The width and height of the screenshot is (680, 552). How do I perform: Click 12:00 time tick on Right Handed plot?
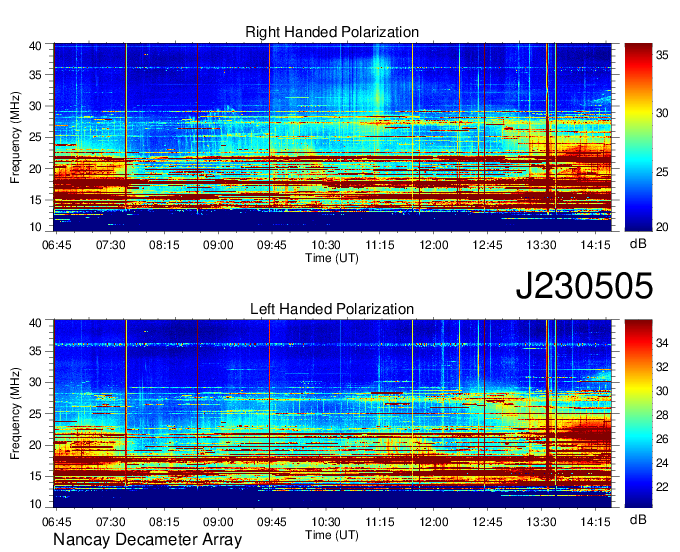(434, 245)
